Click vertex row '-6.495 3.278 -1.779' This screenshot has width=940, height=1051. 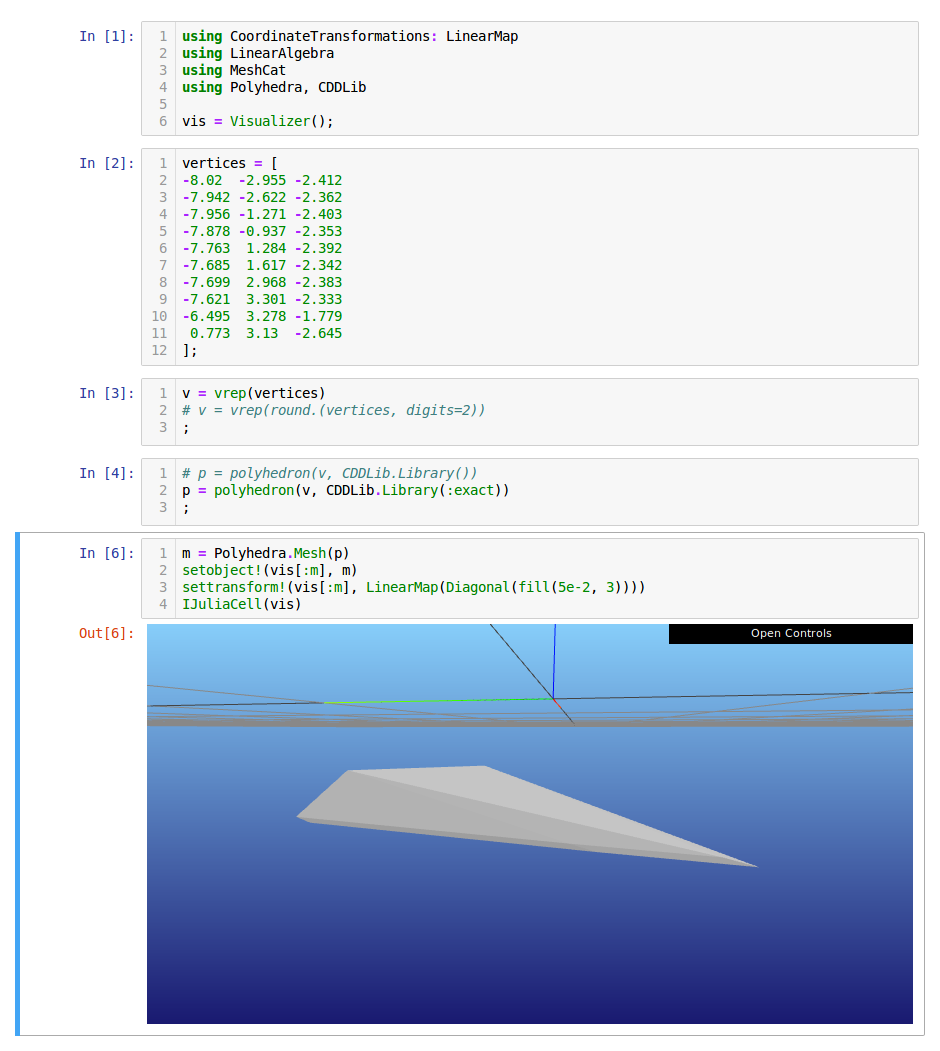[262, 316]
